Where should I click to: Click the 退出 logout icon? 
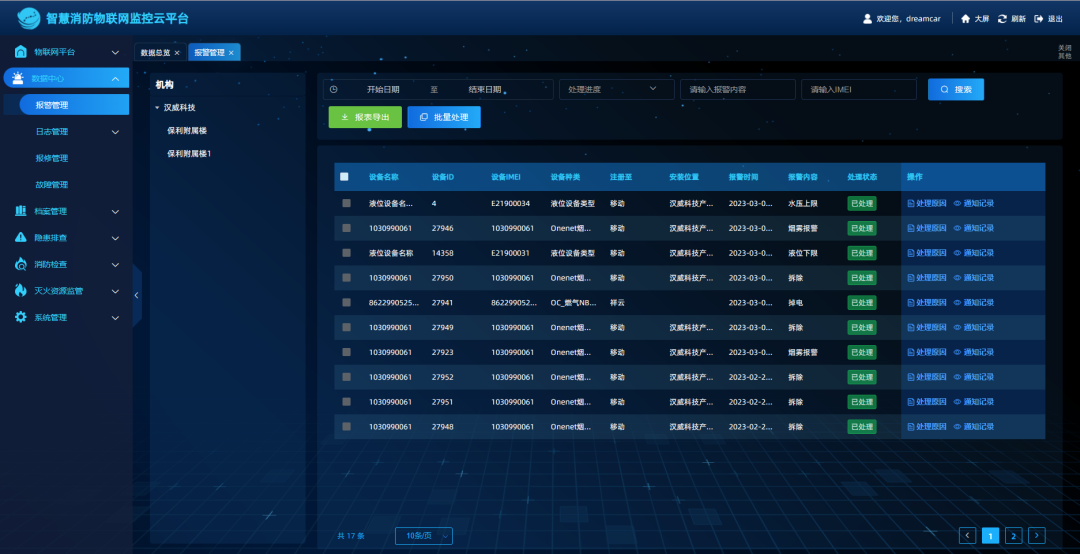(1039, 19)
